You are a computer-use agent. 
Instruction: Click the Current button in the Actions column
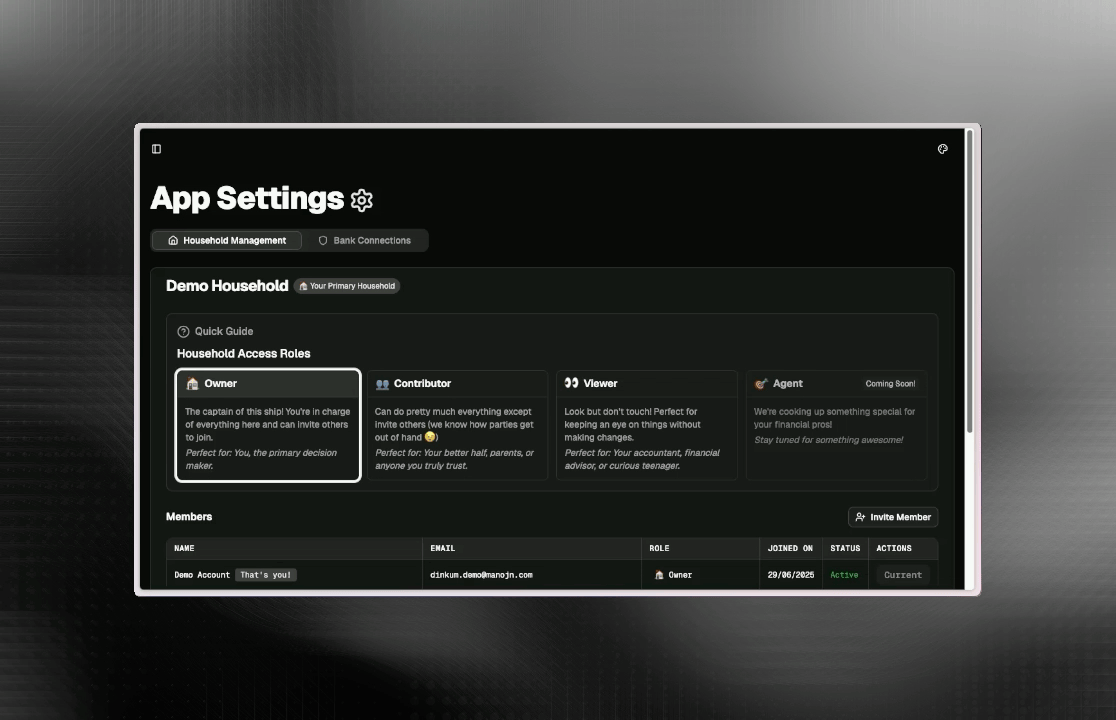pyautogui.click(x=902, y=574)
